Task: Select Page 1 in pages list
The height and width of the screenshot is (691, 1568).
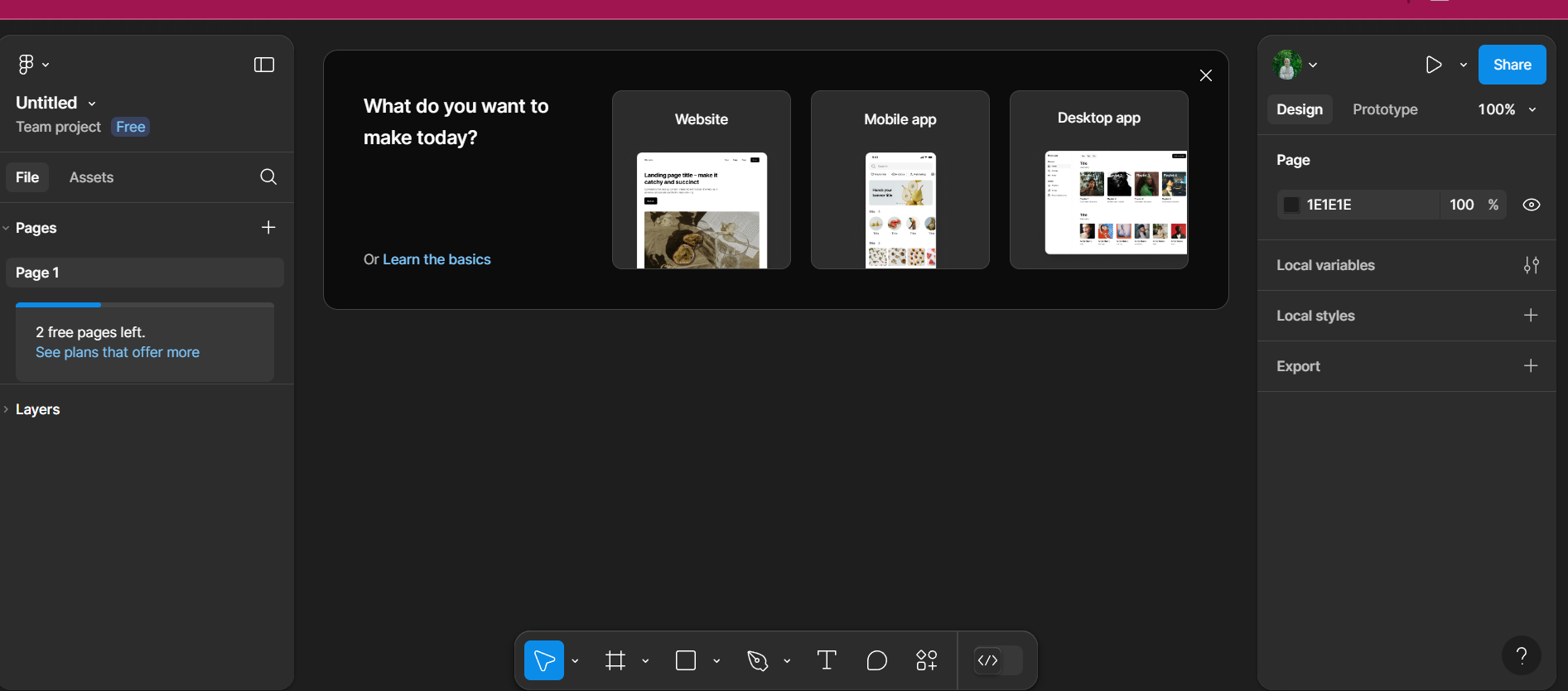Action: pos(145,273)
